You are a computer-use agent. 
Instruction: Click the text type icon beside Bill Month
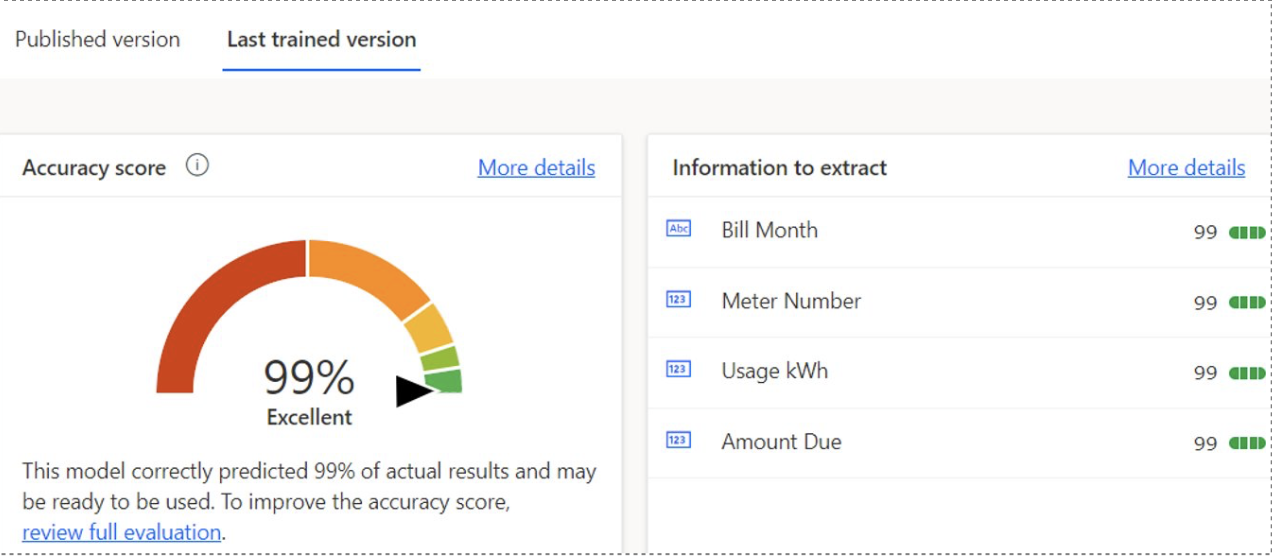pyautogui.click(x=678, y=229)
